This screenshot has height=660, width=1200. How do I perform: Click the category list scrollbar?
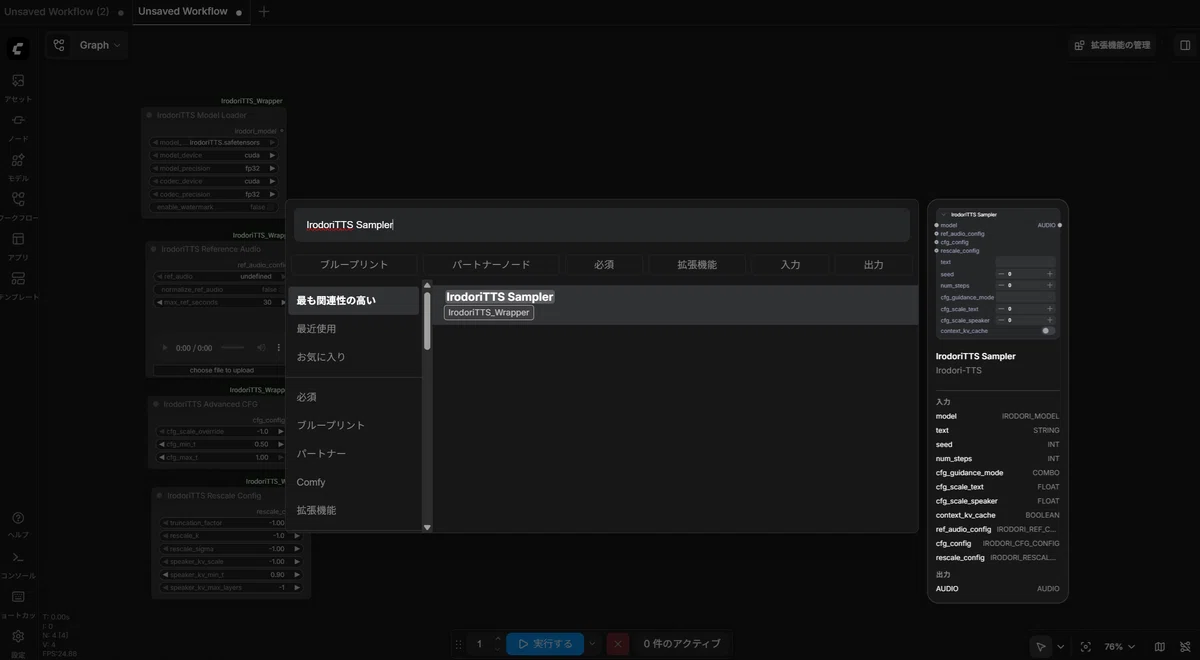click(427, 320)
